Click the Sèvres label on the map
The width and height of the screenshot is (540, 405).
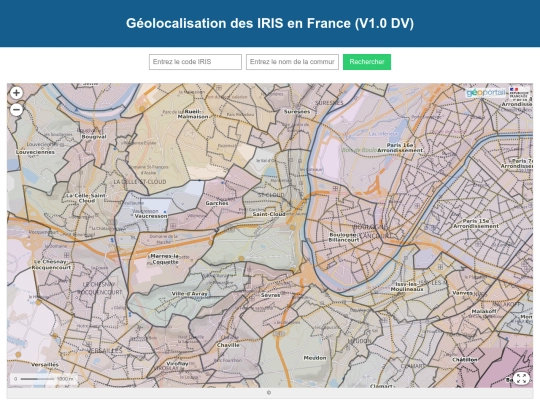click(271, 295)
